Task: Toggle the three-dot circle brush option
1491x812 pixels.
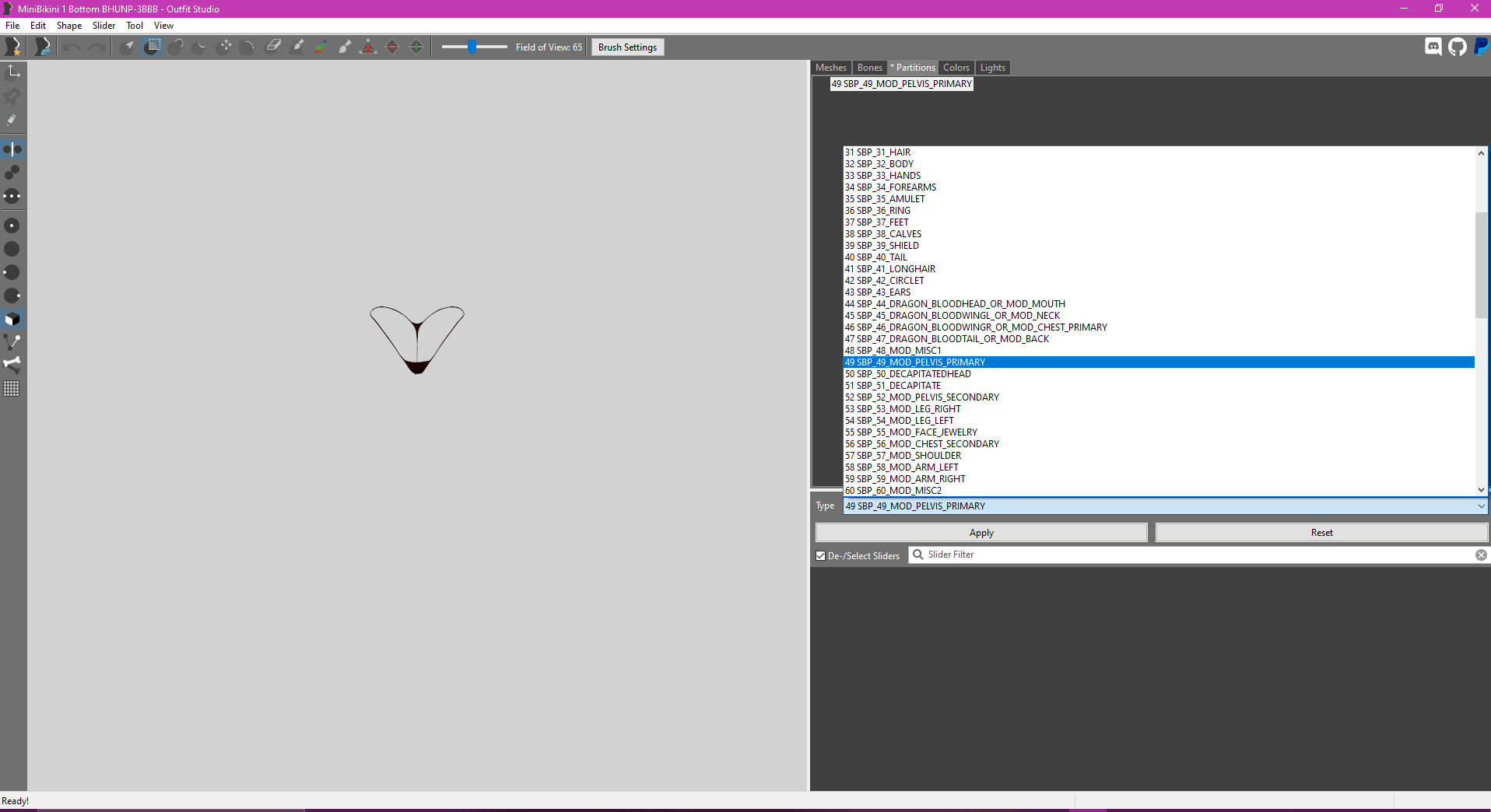Action: point(12,196)
